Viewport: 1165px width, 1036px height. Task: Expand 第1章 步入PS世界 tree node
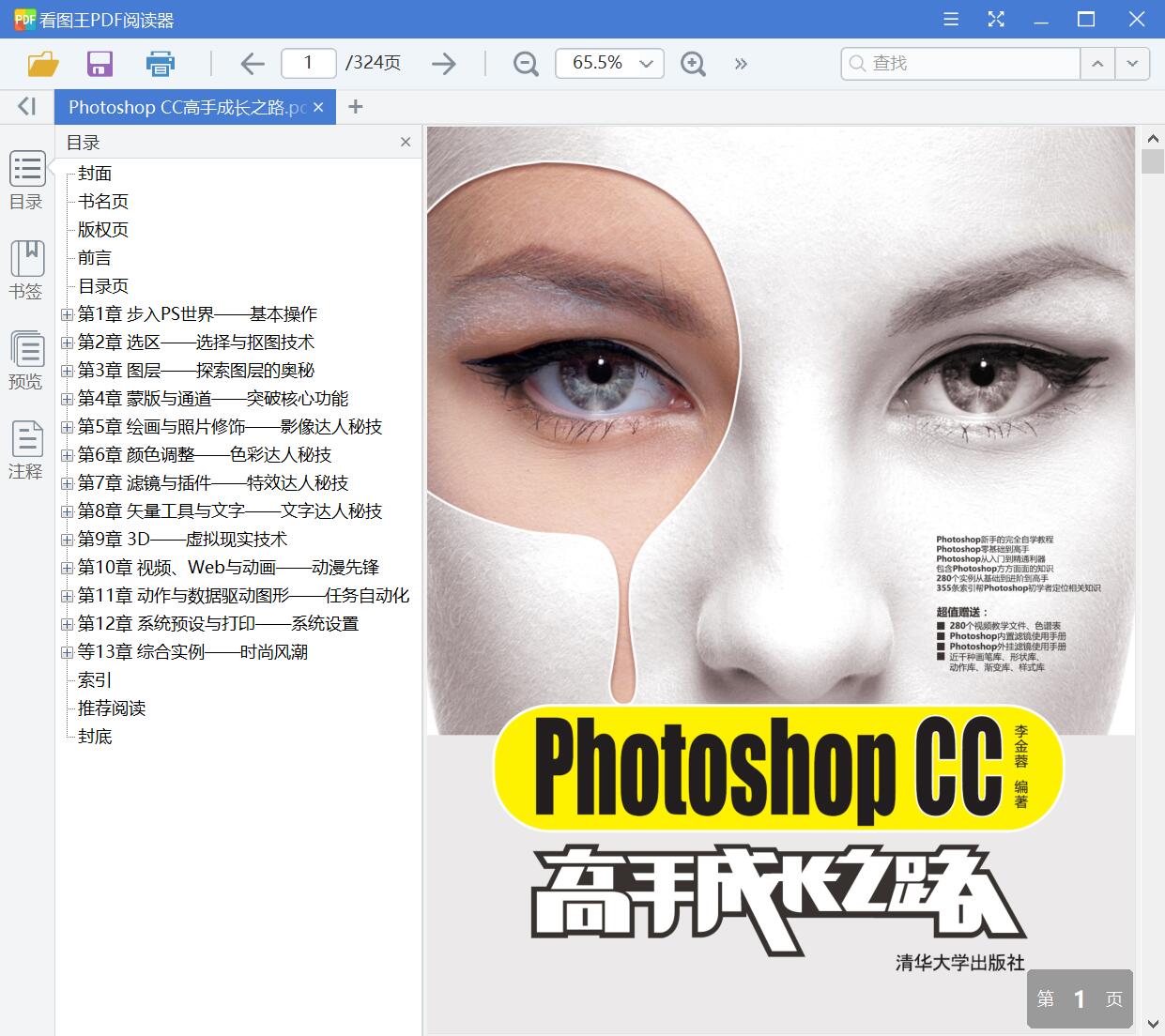pos(67,314)
